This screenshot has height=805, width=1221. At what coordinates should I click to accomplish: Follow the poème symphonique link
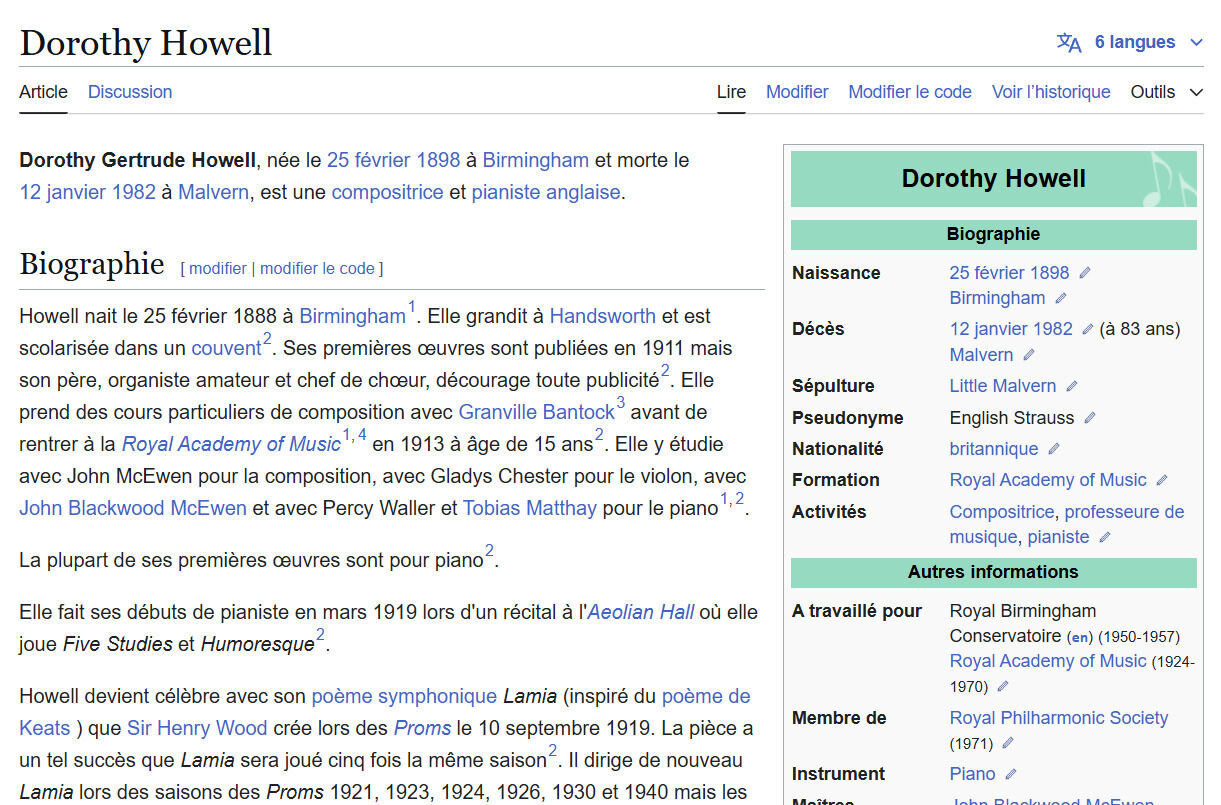click(x=404, y=696)
